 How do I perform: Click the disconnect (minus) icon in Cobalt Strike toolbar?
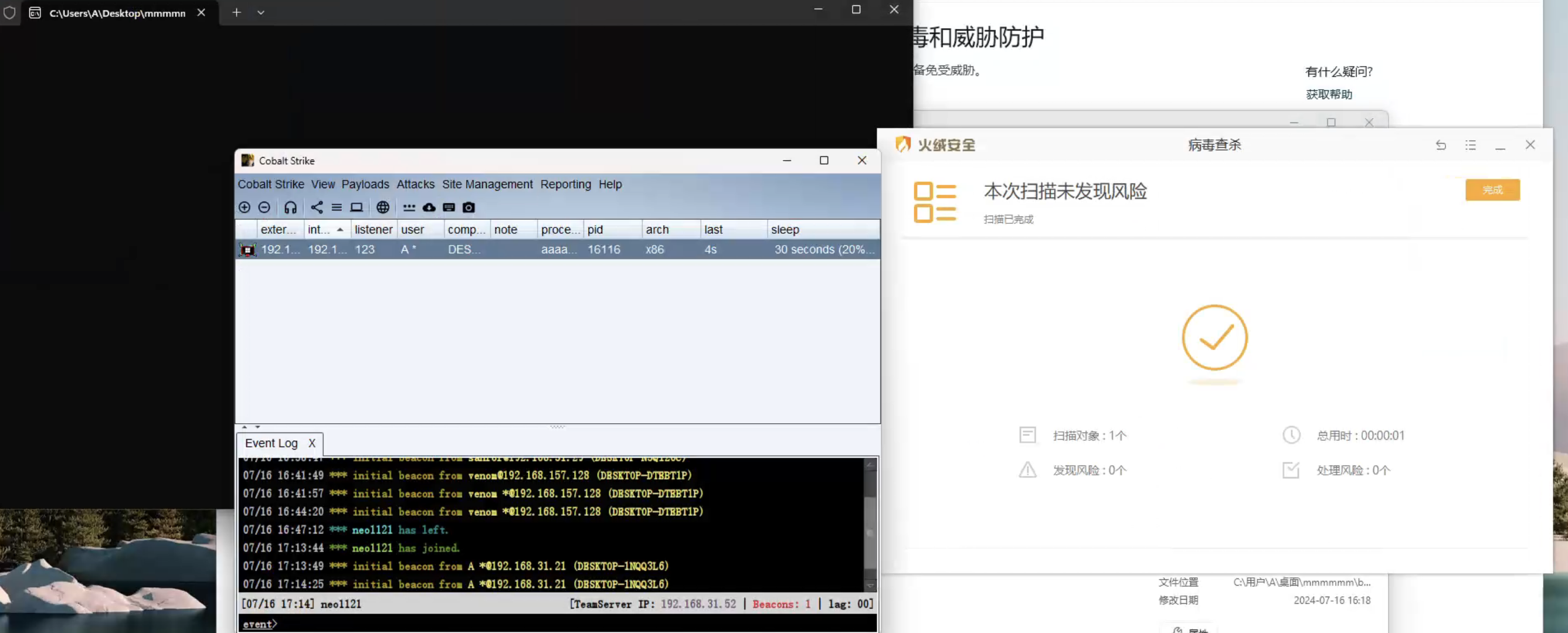pos(264,207)
